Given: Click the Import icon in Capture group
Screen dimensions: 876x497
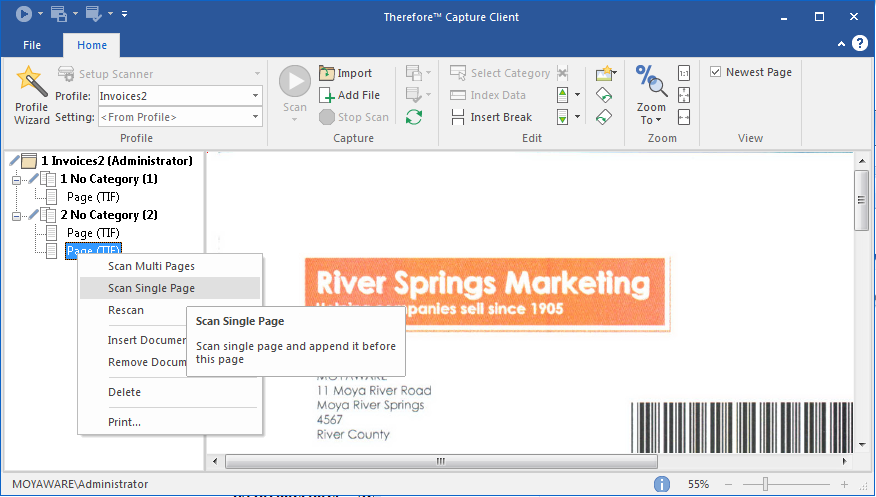Looking at the screenshot, I should (x=328, y=73).
